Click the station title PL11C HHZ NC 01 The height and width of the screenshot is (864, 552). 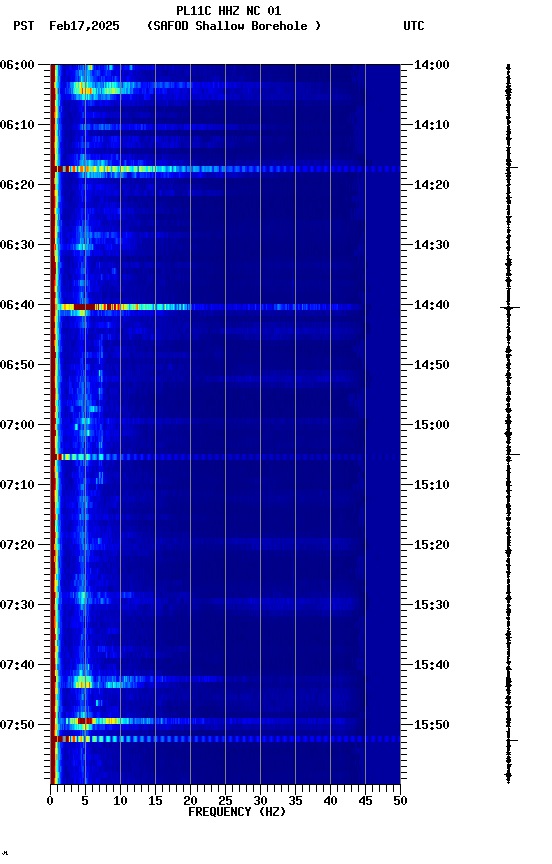click(229, 10)
